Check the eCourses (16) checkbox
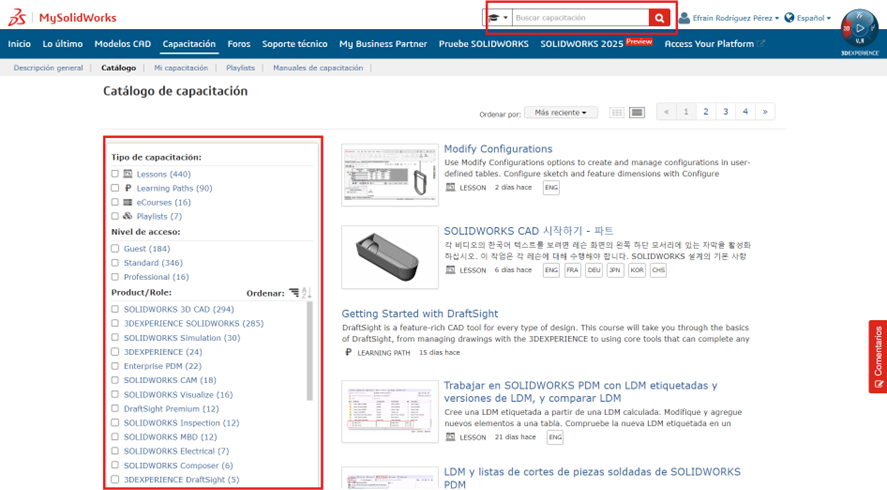Screen dimensions: 887x490 click(115, 202)
